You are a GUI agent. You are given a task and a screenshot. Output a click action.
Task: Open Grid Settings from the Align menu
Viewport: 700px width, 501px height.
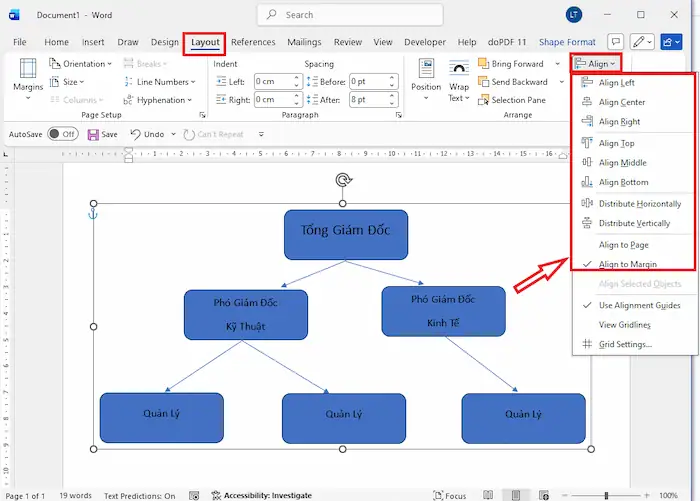625,345
